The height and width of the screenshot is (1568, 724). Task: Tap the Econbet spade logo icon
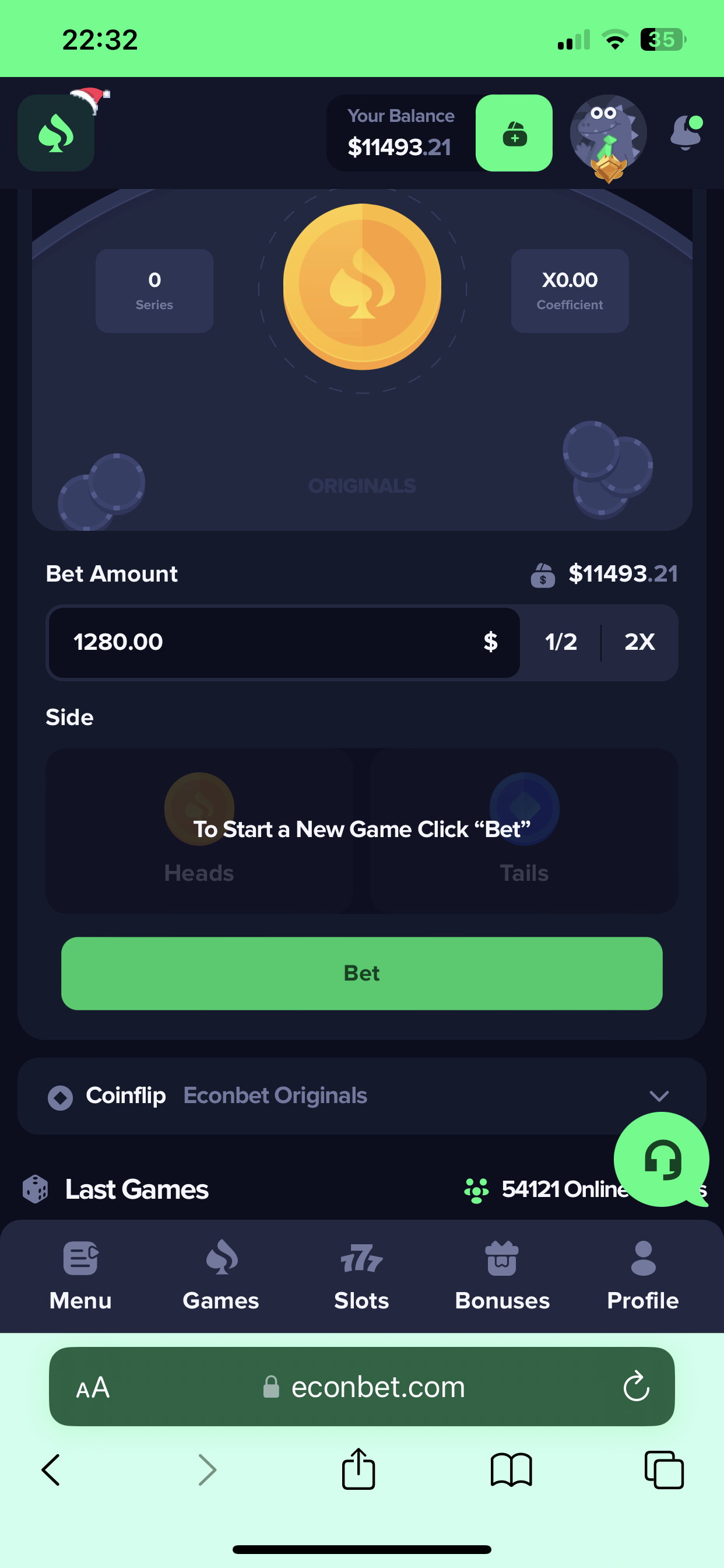[x=56, y=132]
